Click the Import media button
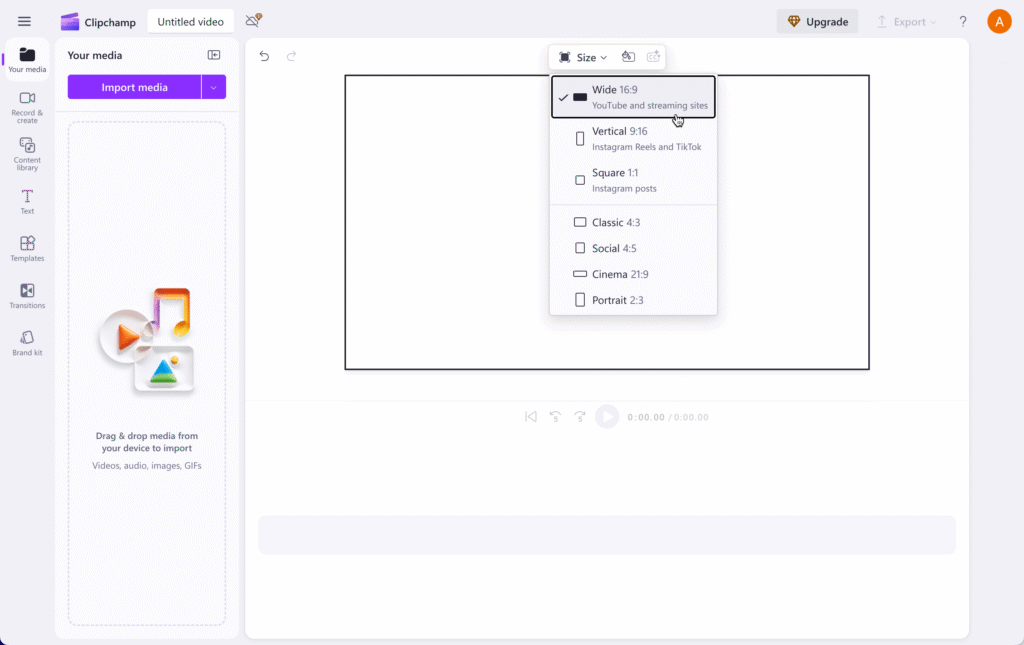This screenshot has height=645, width=1024. [134, 87]
